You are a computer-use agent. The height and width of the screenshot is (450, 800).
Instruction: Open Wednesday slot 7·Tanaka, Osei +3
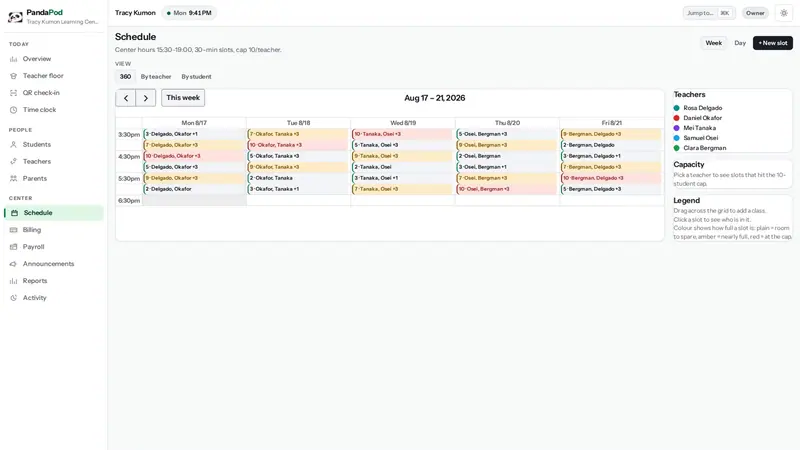pos(403,189)
